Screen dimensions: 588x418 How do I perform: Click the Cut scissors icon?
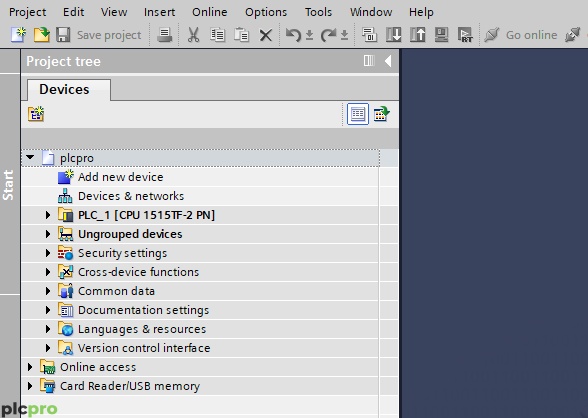[194, 35]
